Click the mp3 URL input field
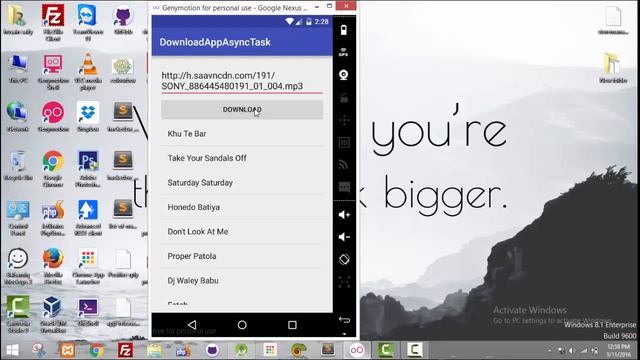 pos(242,81)
